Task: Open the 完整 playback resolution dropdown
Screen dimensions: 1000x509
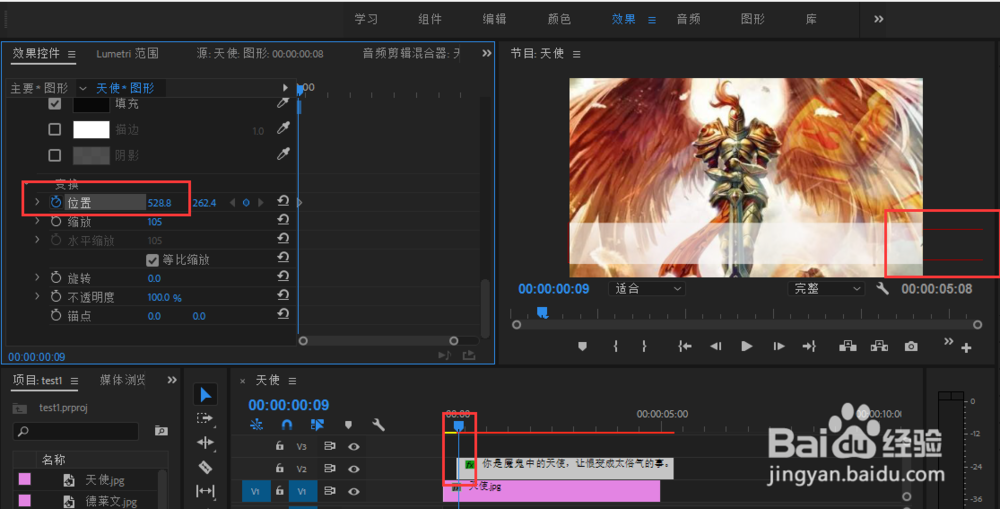Action: click(825, 289)
